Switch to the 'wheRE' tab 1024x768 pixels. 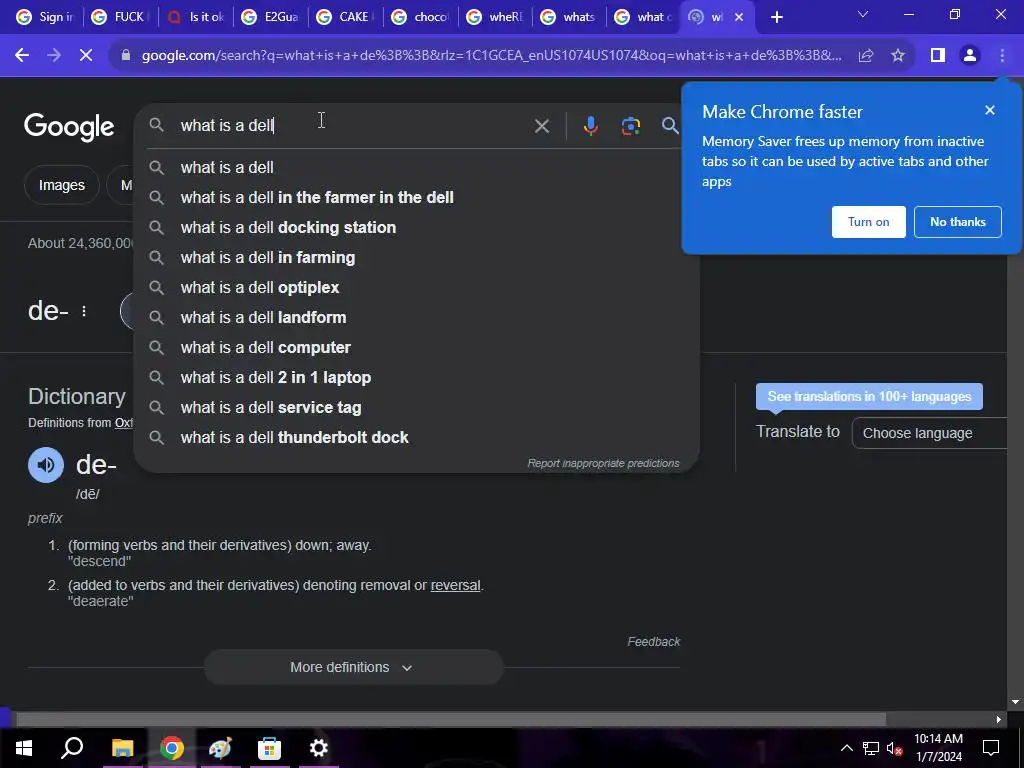tap(496, 17)
